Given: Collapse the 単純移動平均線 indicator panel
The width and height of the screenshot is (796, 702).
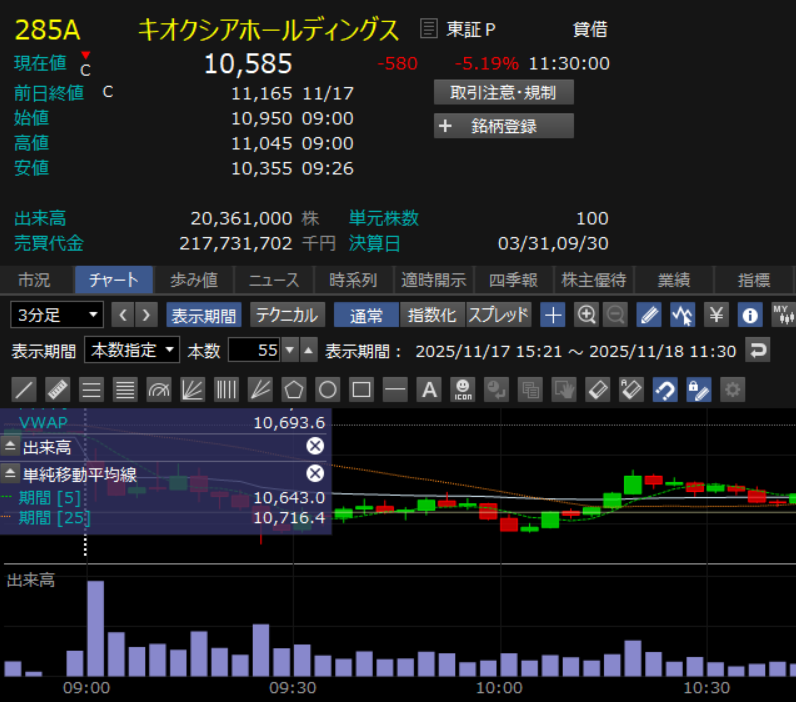Looking at the screenshot, I should [x=11, y=474].
